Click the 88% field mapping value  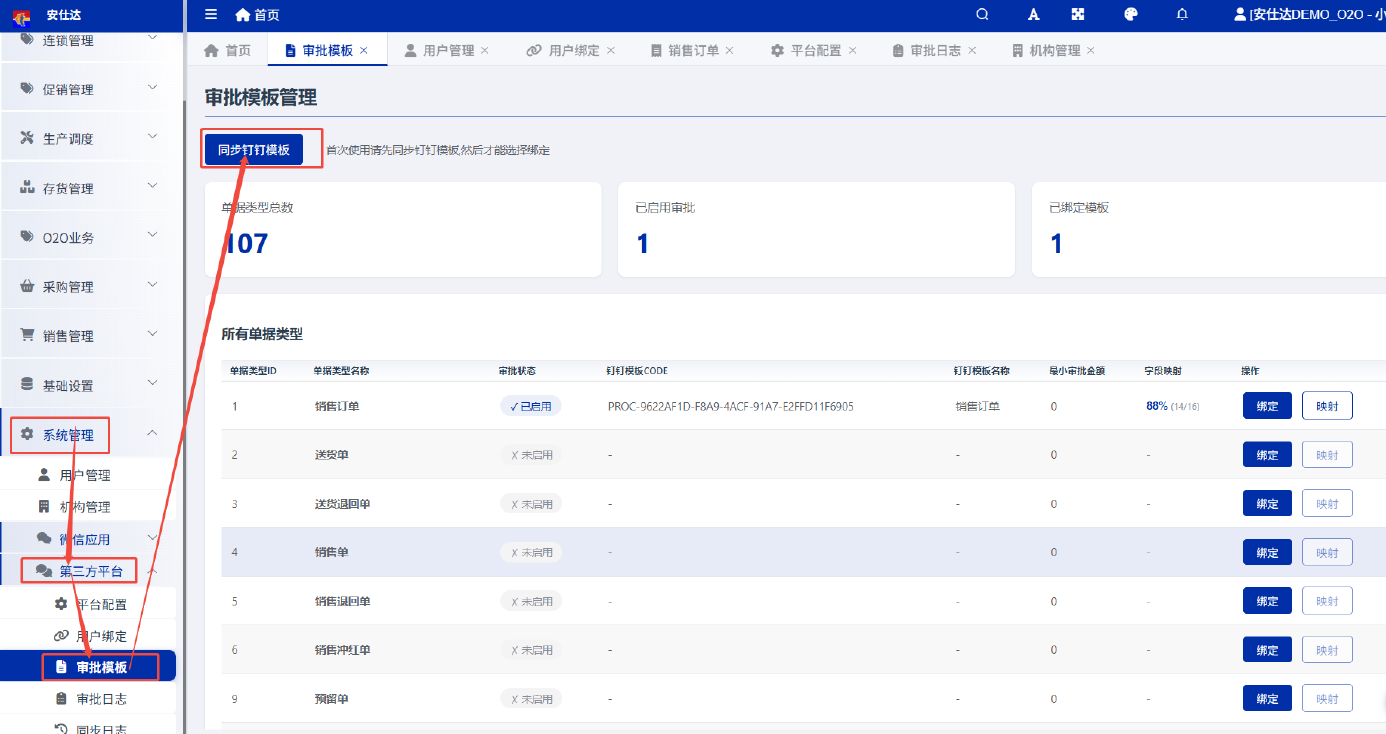1157,406
